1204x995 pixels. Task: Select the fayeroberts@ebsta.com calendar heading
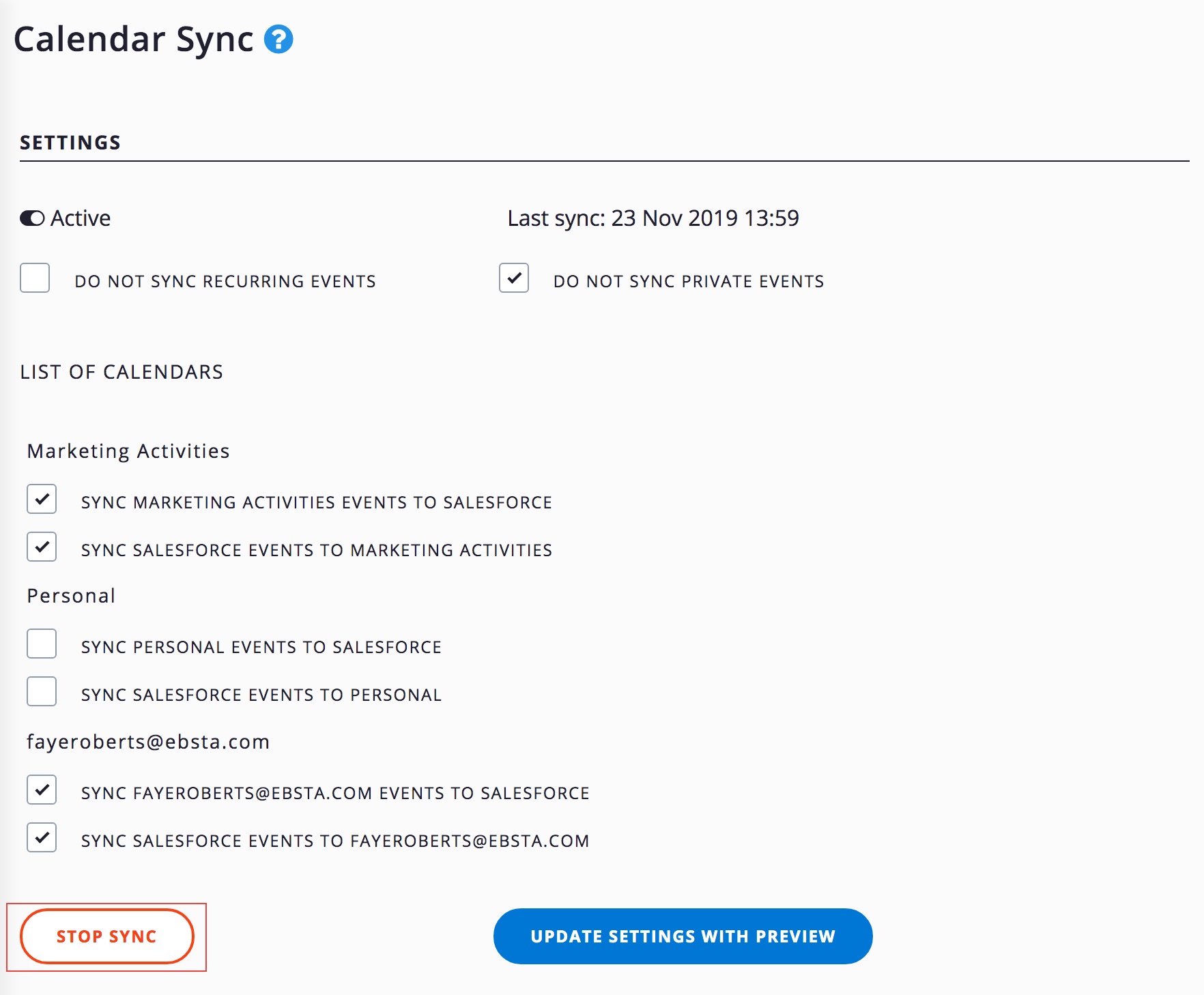tap(148, 742)
